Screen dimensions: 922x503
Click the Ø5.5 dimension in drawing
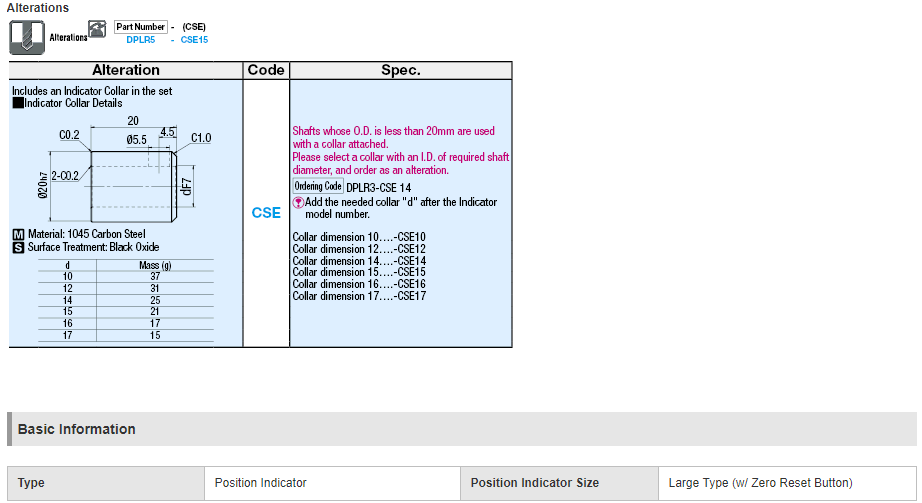[136, 140]
